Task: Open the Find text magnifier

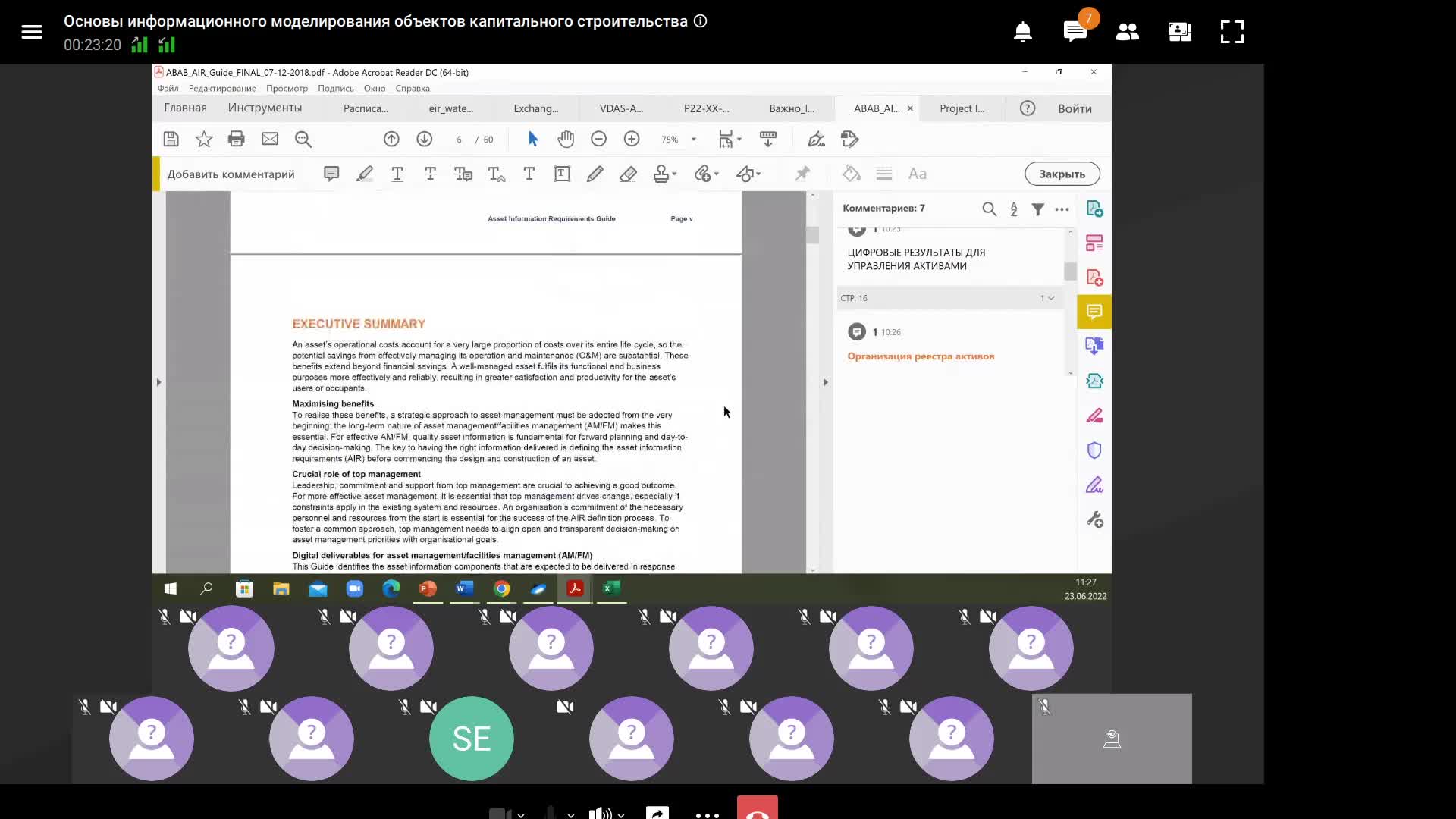Action: [303, 139]
